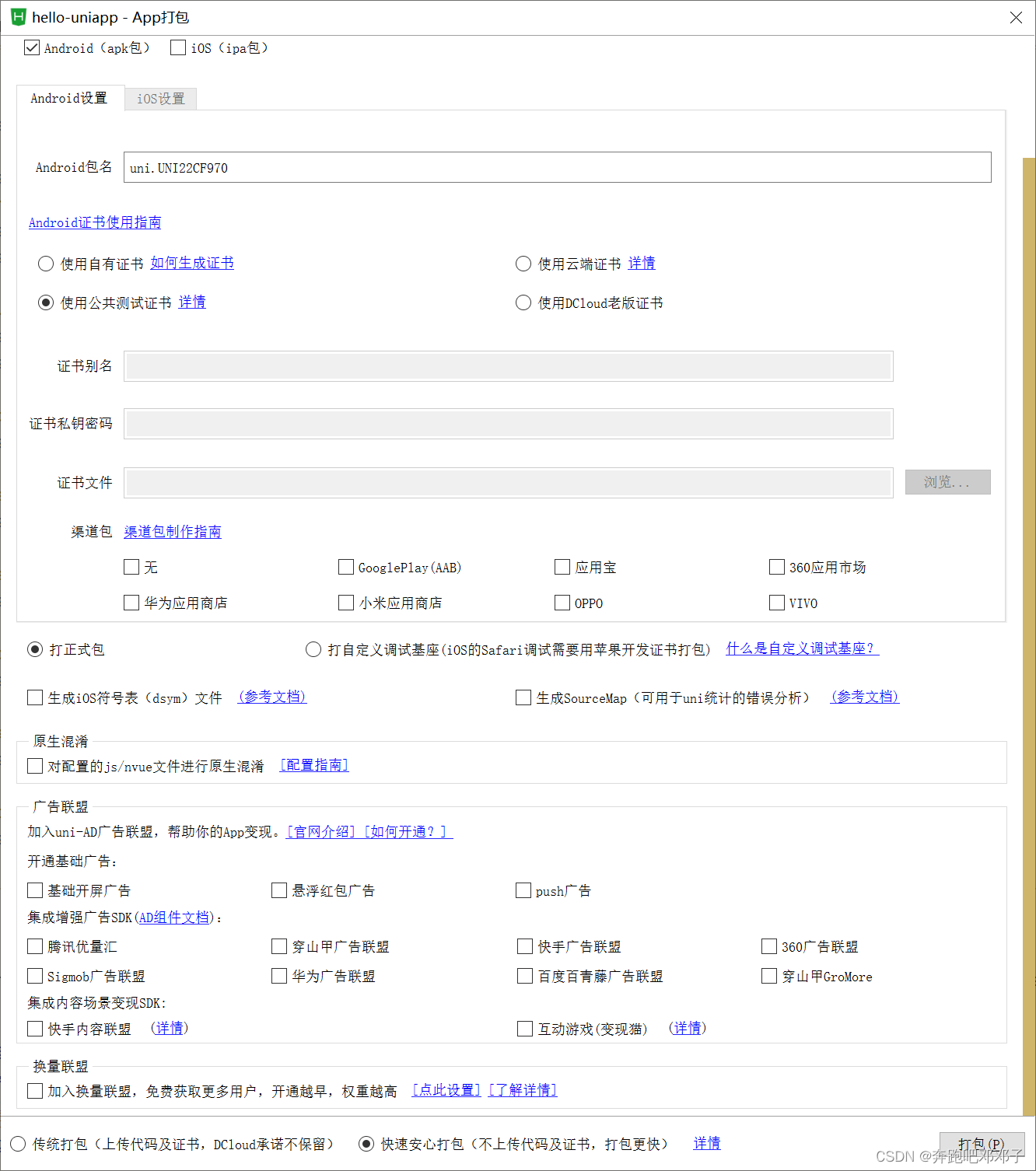Screen dimensions: 1036x1171
Task: Click the 浏览... button for certificate file
Action: [947, 482]
